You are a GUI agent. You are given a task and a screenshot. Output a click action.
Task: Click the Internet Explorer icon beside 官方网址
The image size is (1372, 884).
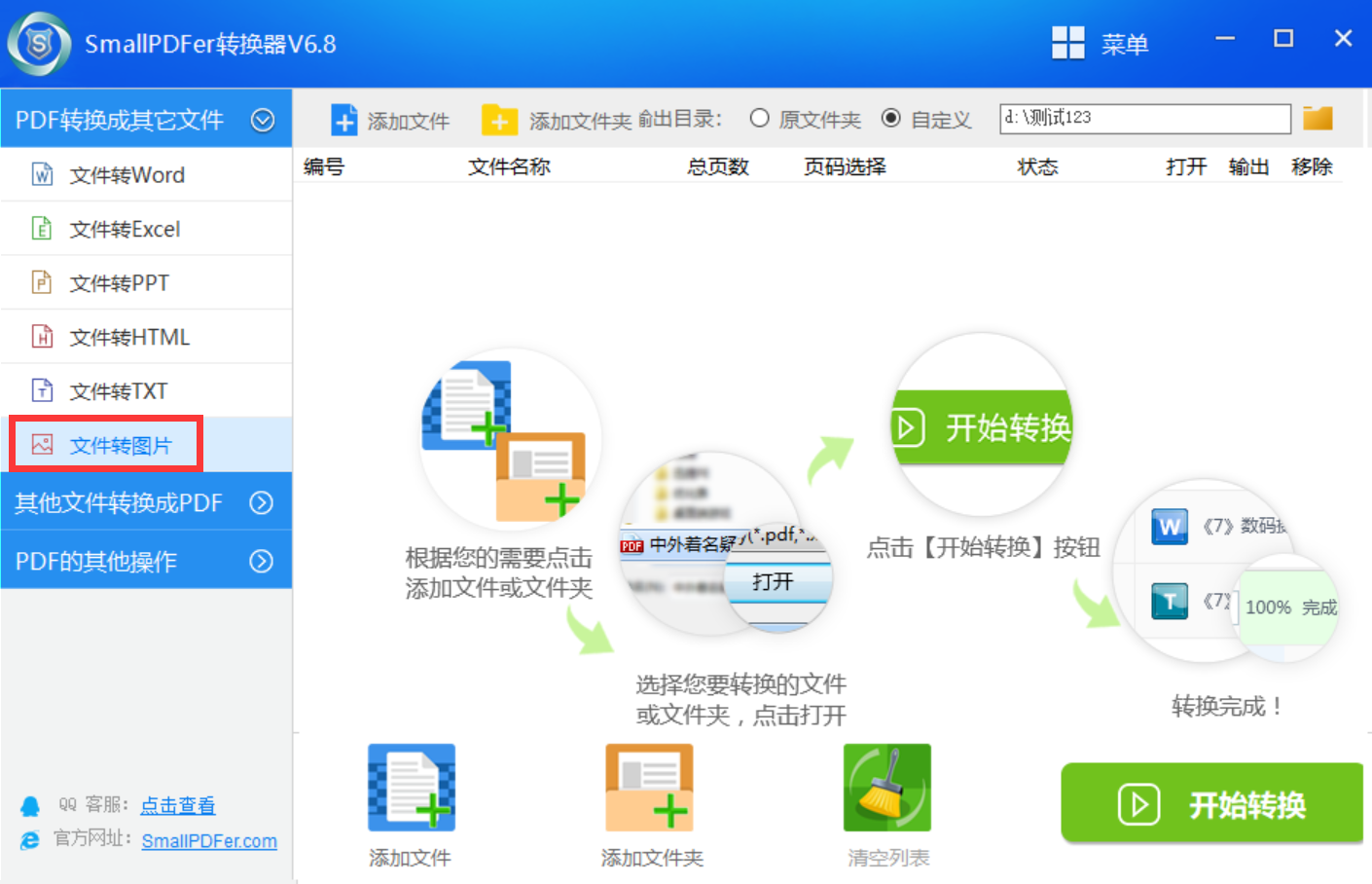pos(30,840)
